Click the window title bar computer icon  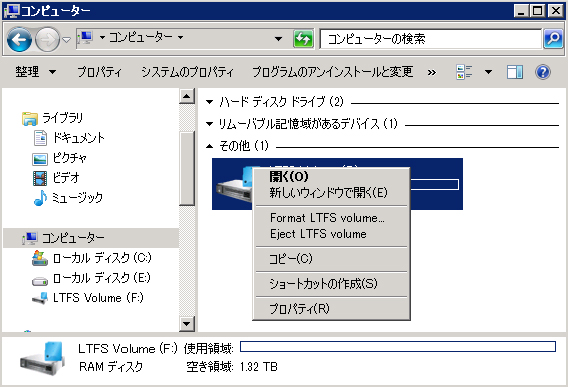[x=12, y=11]
